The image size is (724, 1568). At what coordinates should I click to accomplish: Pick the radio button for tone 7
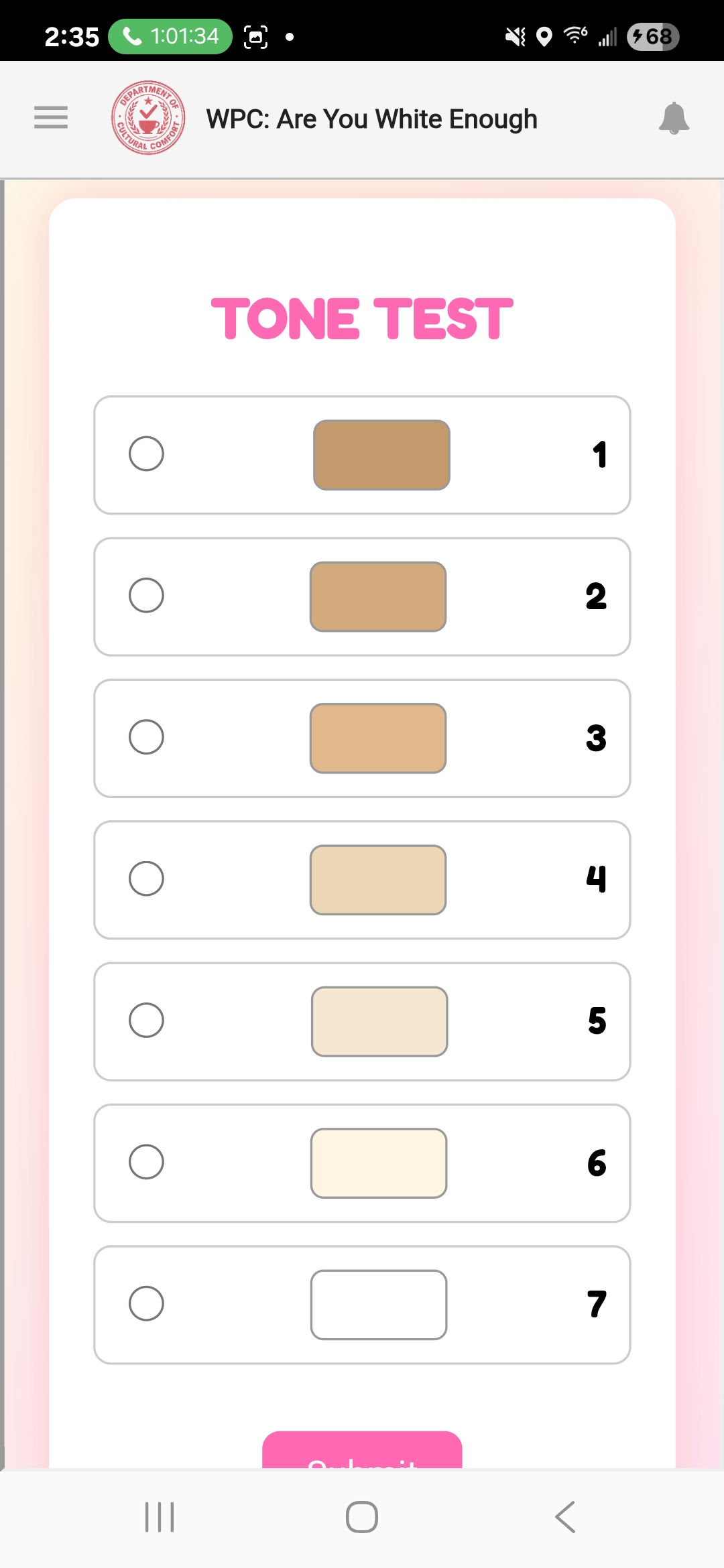point(146,1303)
